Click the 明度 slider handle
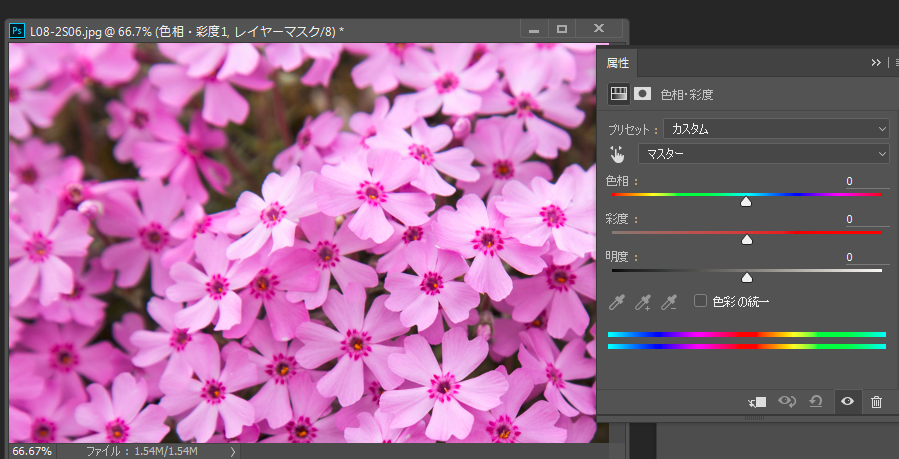 [x=746, y=277]
